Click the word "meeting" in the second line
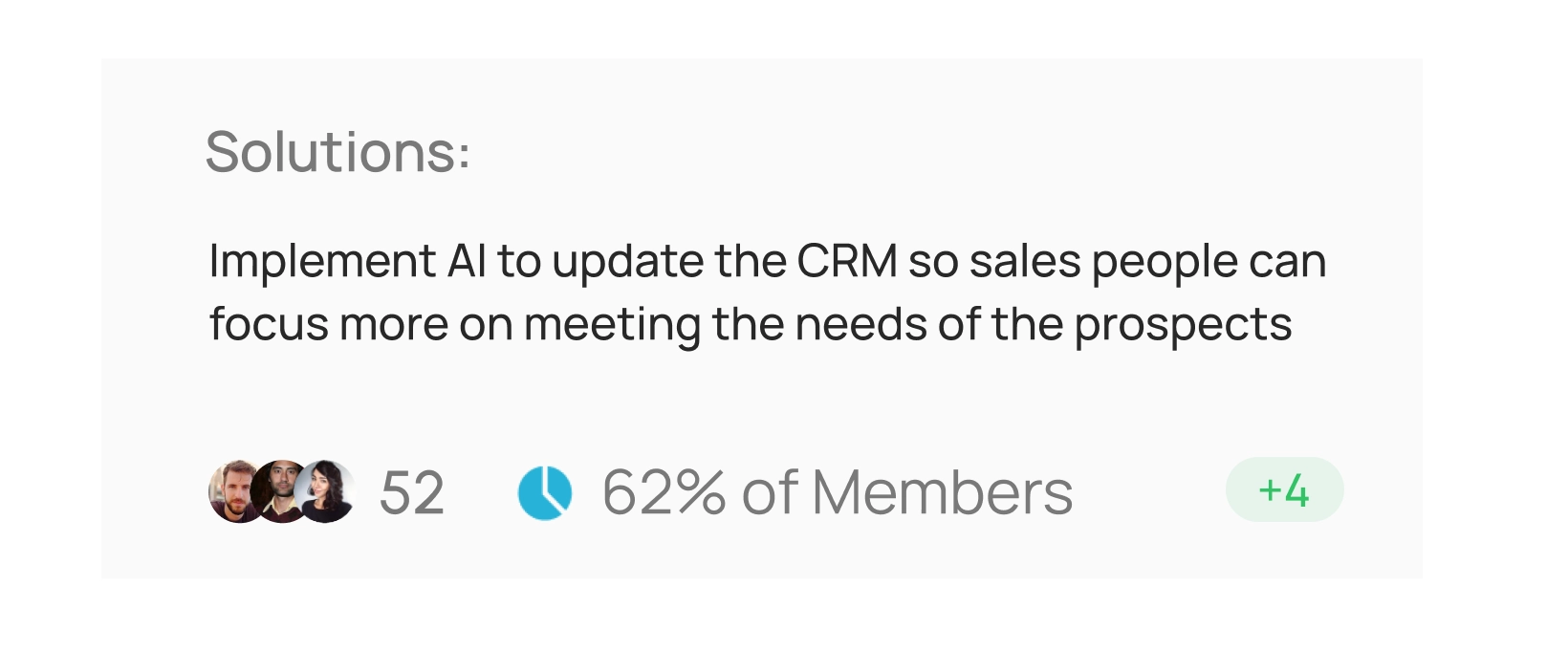This screenshot has height=651, width=1568. (x=612, y=324)
